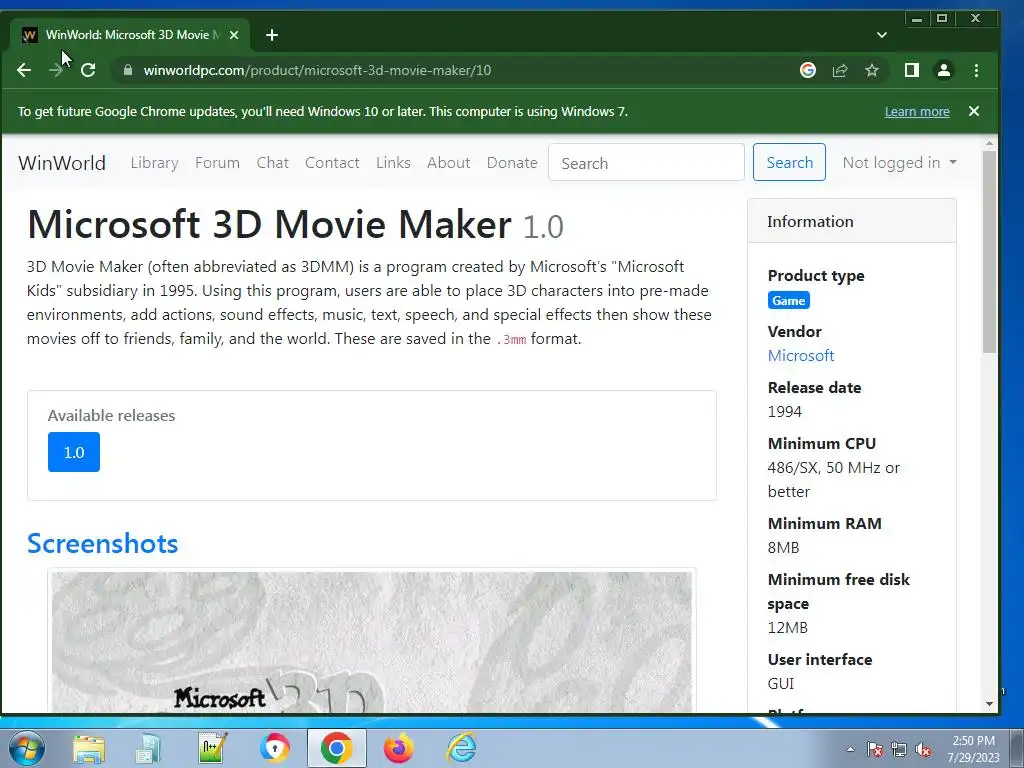Image resolution: width=1024 pixels, height=768 pixels.
Task: Open the Screenshots heading link
Action: [103, 543]
